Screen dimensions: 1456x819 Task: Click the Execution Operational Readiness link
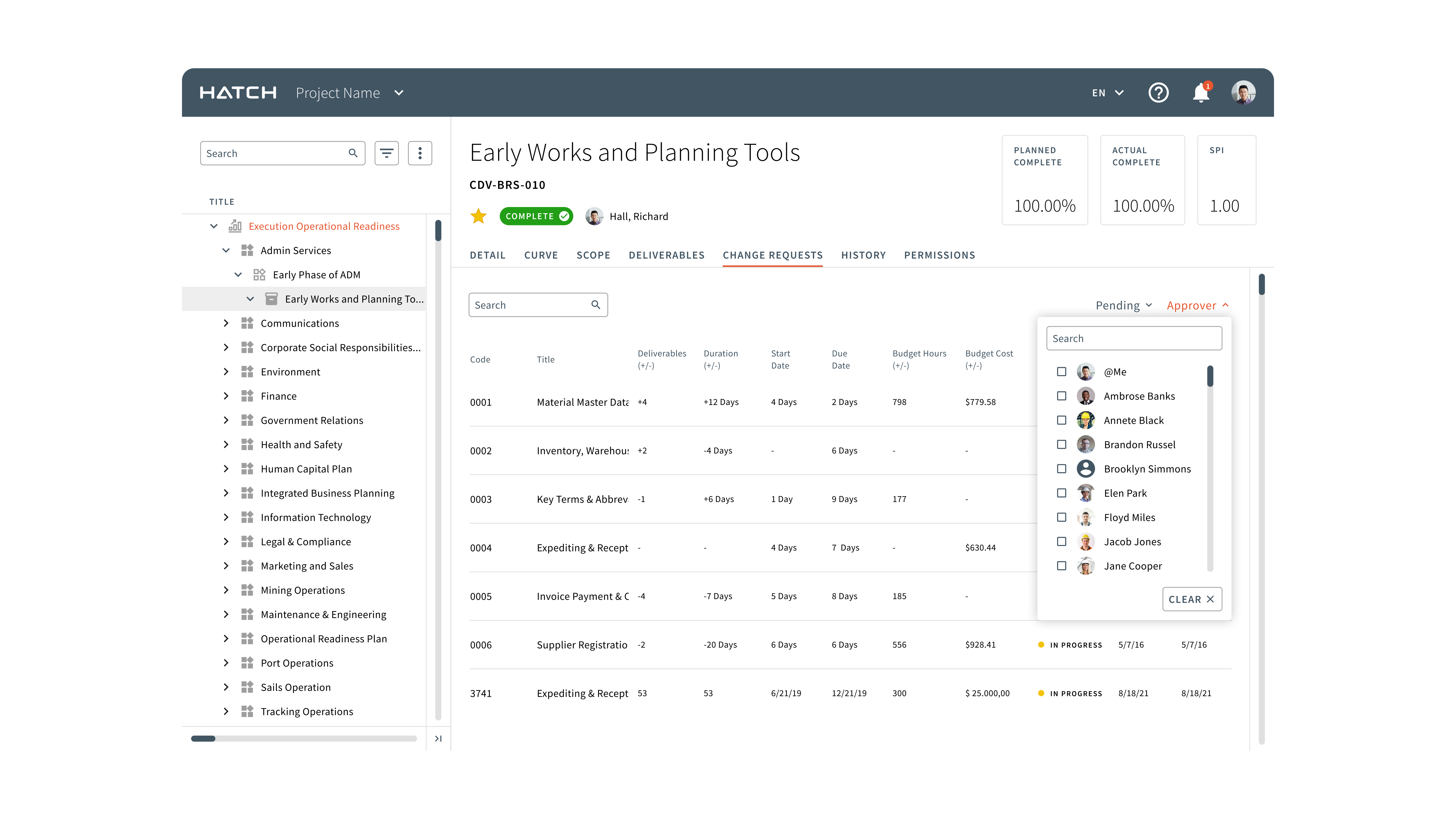(324, 226)
